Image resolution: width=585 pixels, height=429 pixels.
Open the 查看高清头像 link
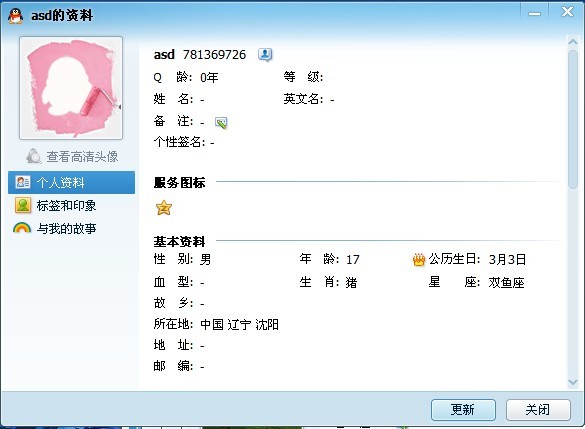pos(82,157)
